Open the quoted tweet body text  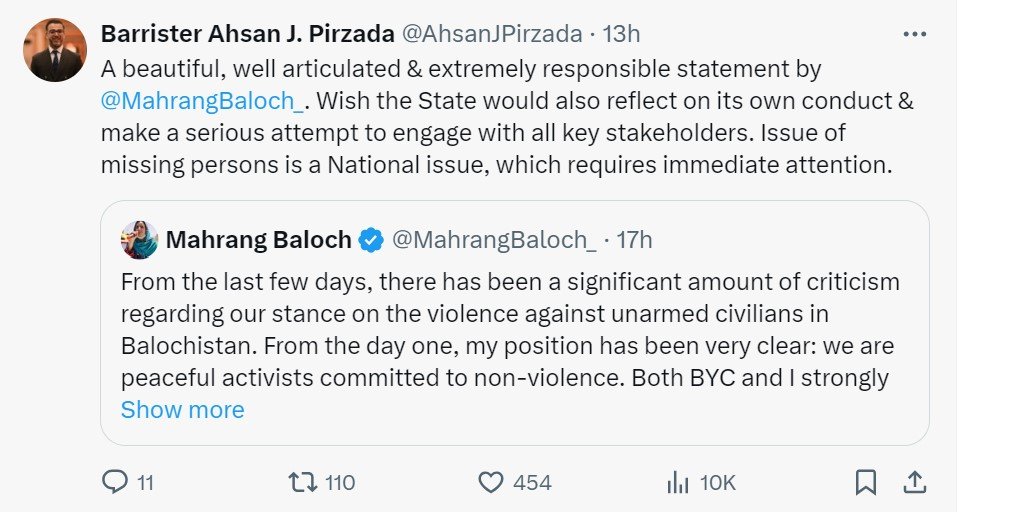(510, 330)
